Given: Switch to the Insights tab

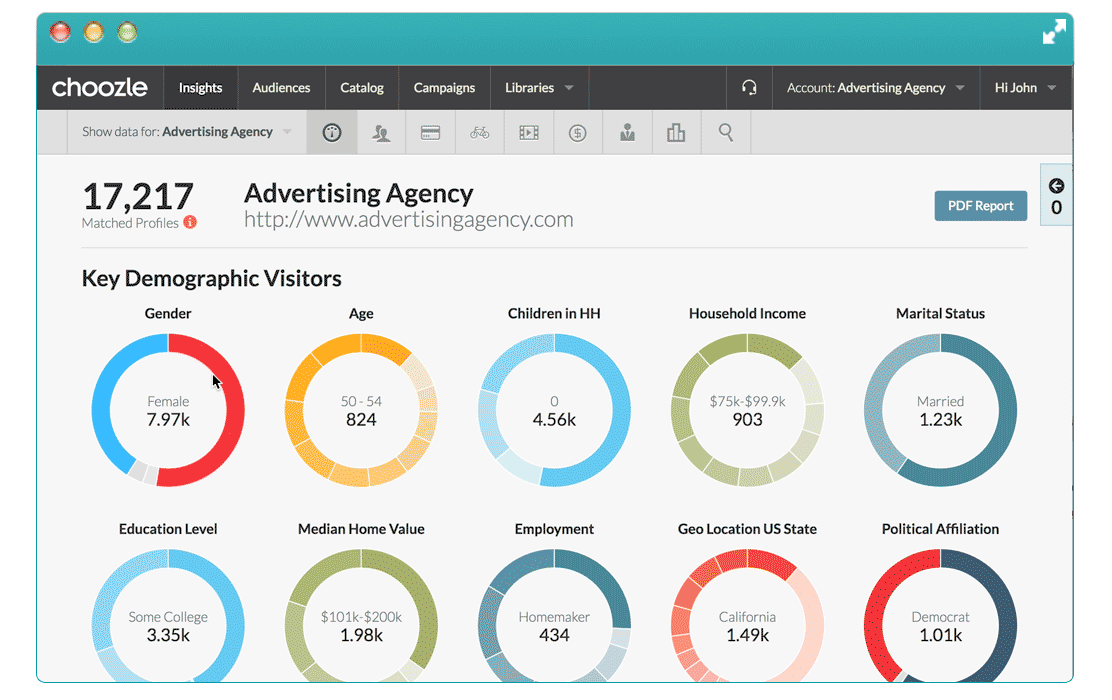Looking at the screenshot, I should [201, 88].
